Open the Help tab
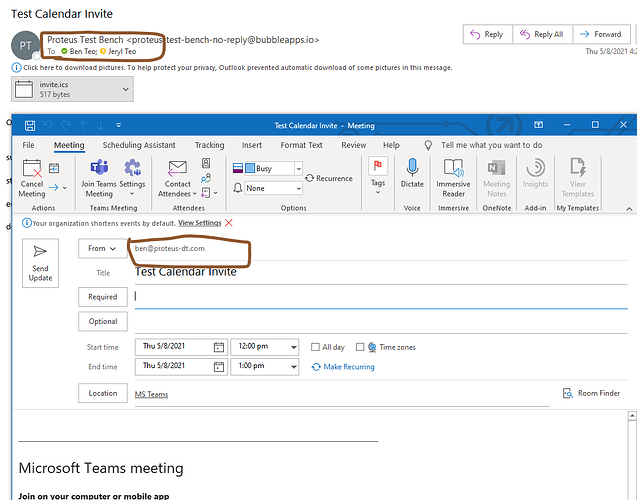The width and height of the screenshot is (637, 500). [391, 145]
